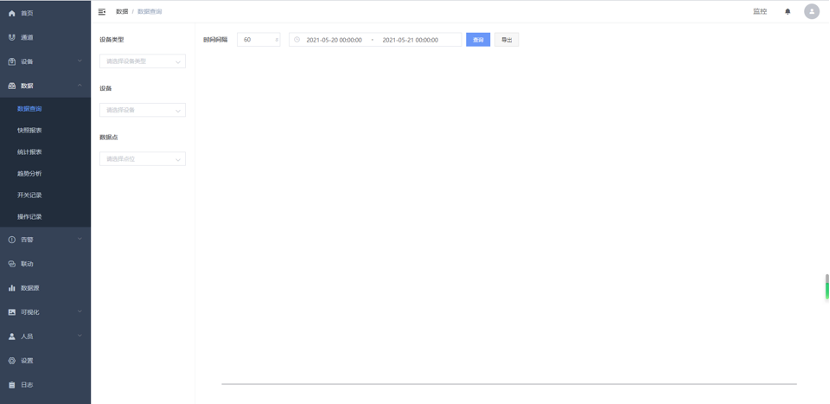
Task: Click the 联动 linkage icon
Action: point(12,264)
